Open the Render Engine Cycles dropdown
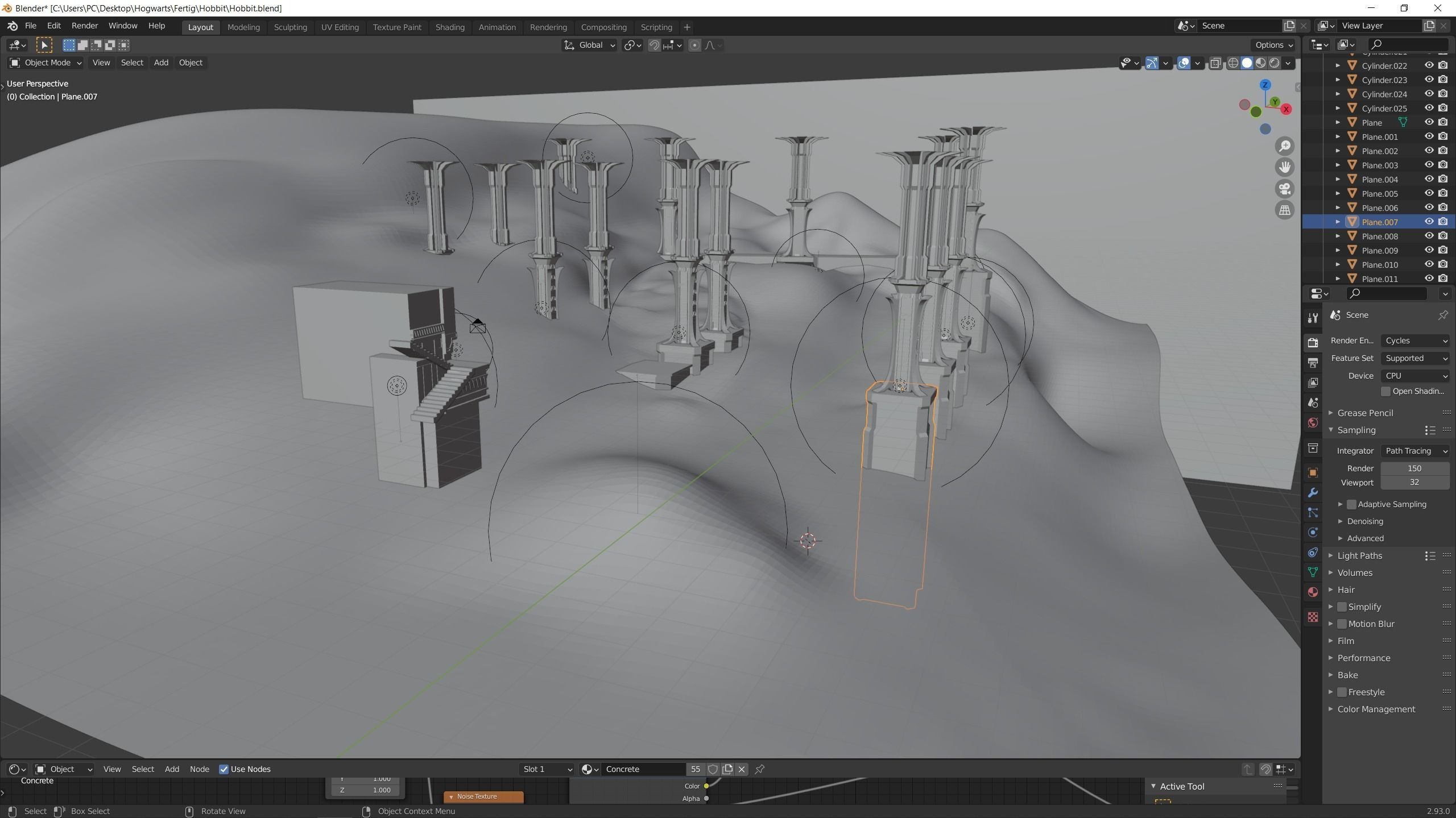 1415,341
